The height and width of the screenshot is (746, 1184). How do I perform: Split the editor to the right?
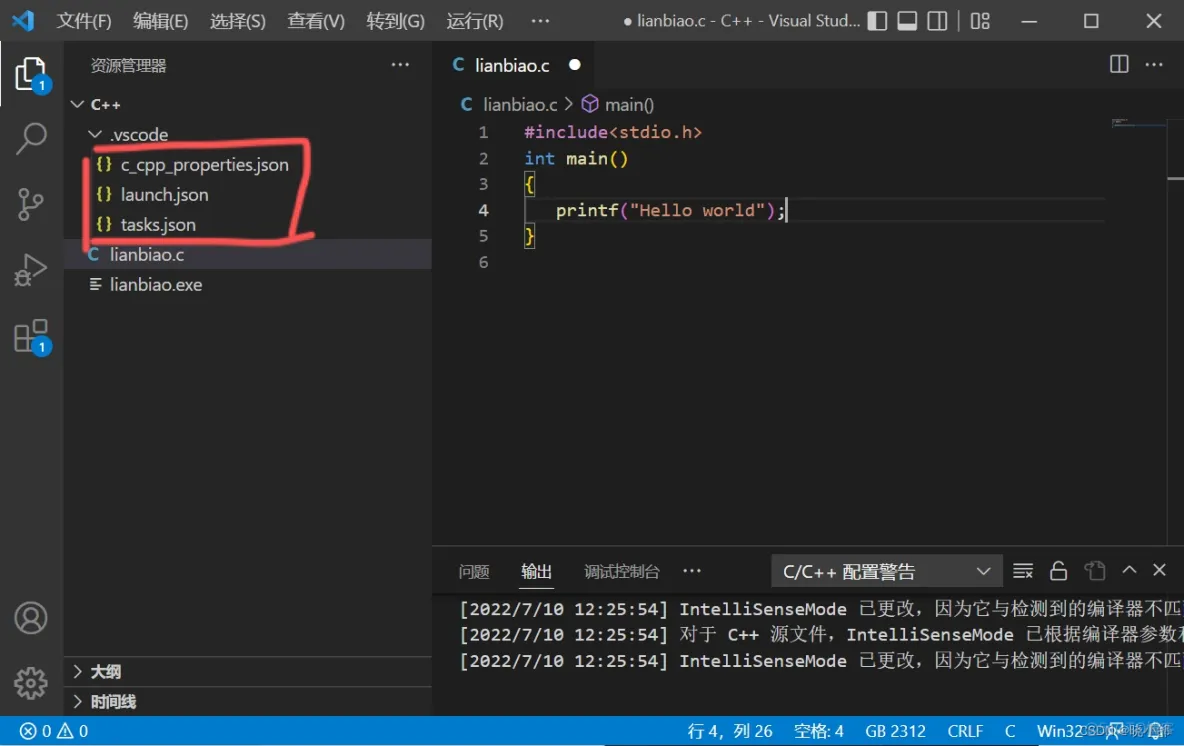click(1119, 64)
